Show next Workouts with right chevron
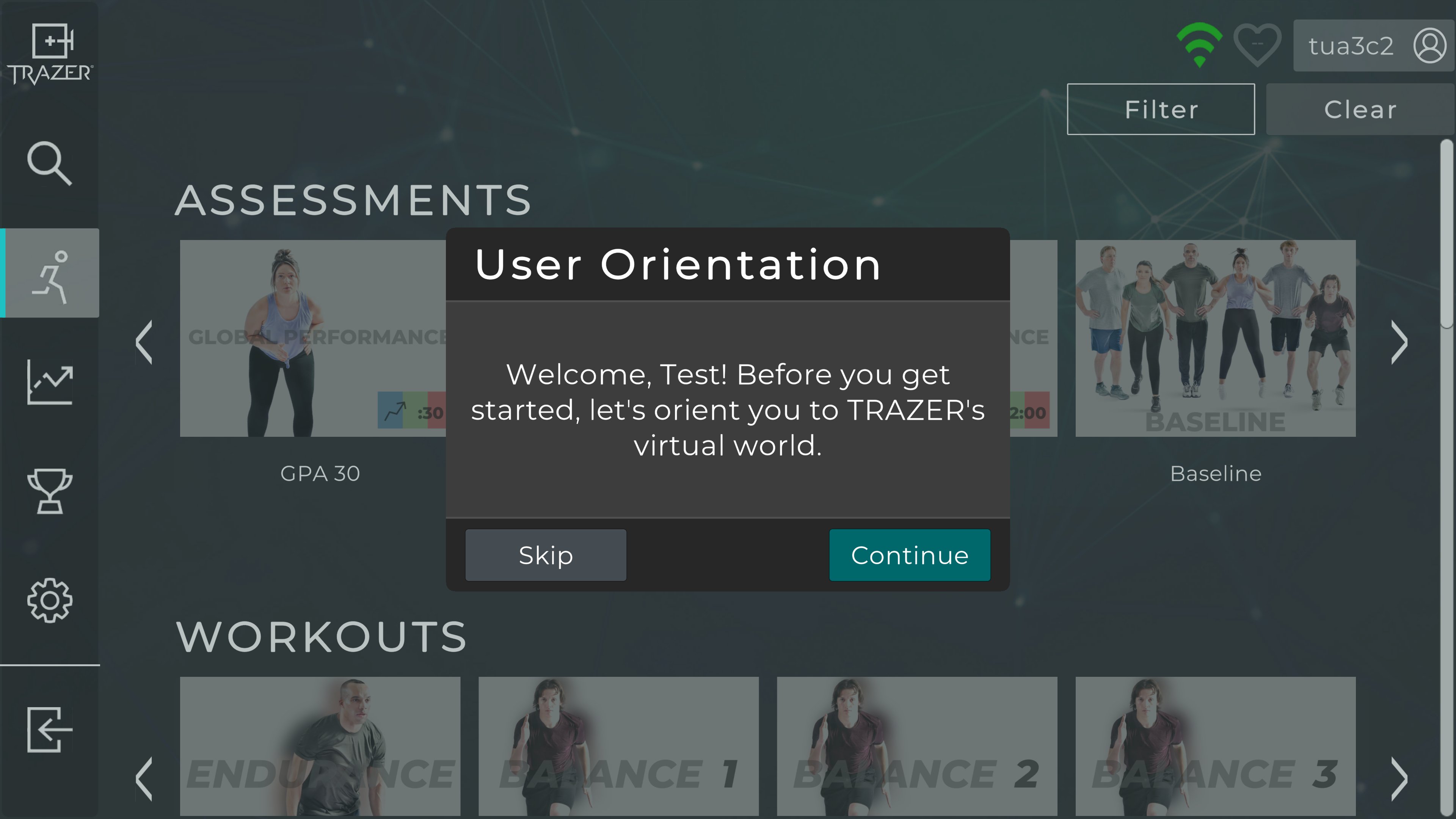The image size is (1456, 819). point(1399,779)
